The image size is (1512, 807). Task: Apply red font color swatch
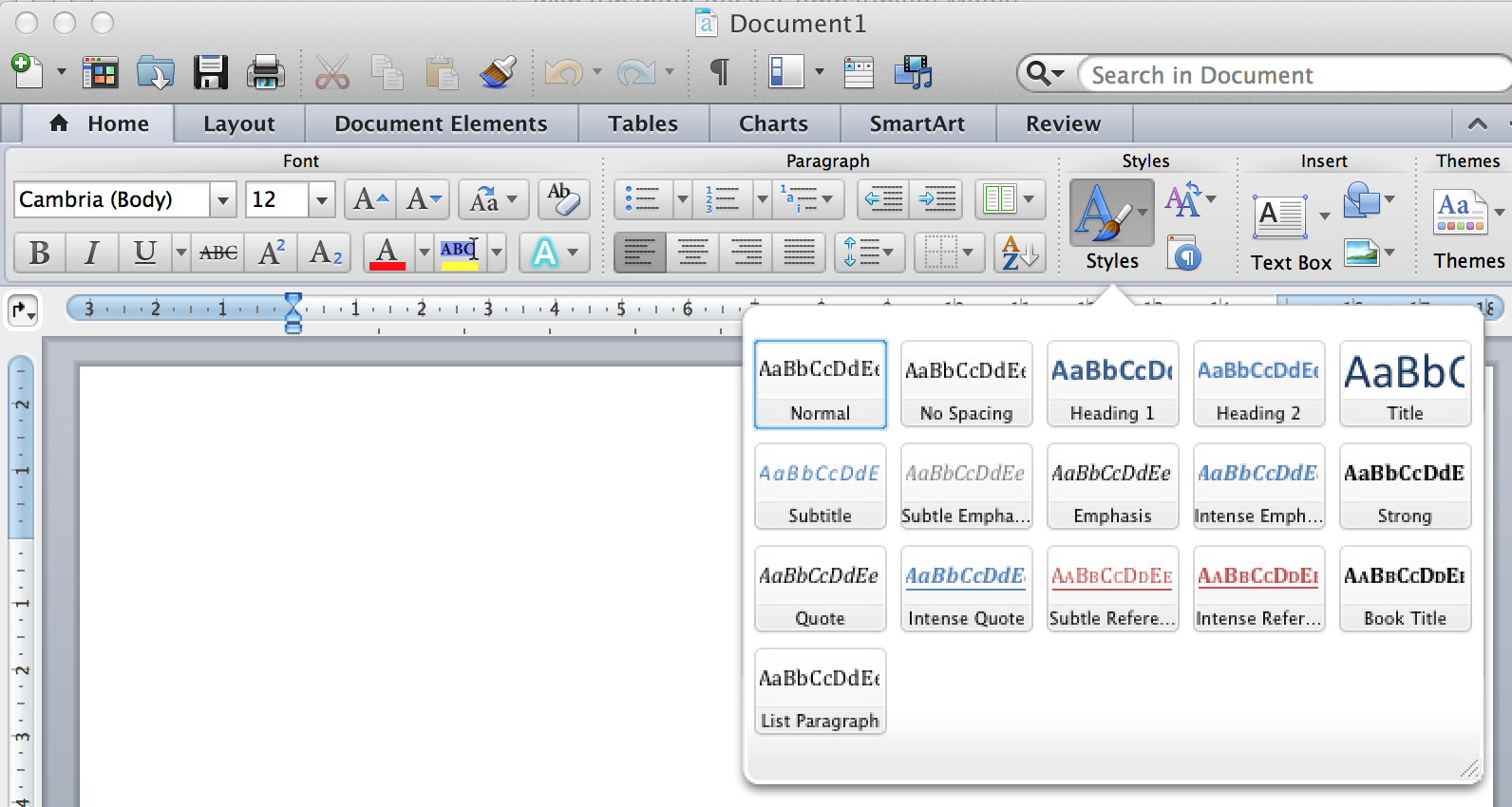point(387,253)
